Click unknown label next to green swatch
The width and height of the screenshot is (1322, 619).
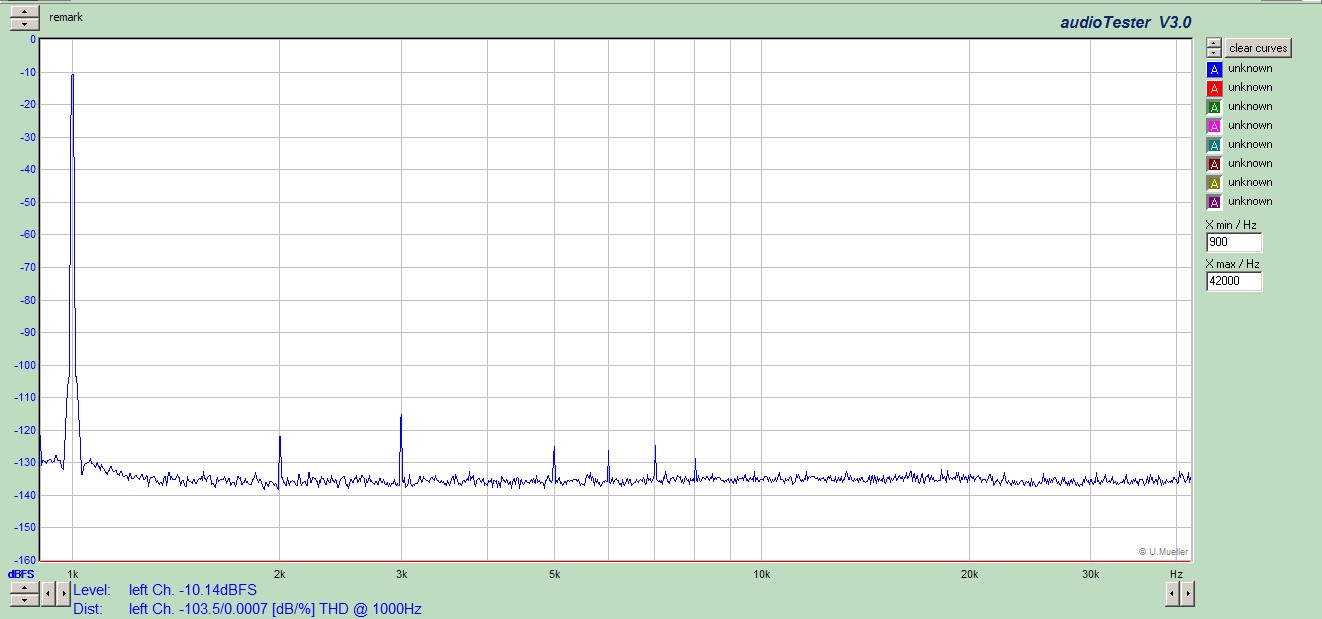pyautogui.click(x=1250, y=106)
